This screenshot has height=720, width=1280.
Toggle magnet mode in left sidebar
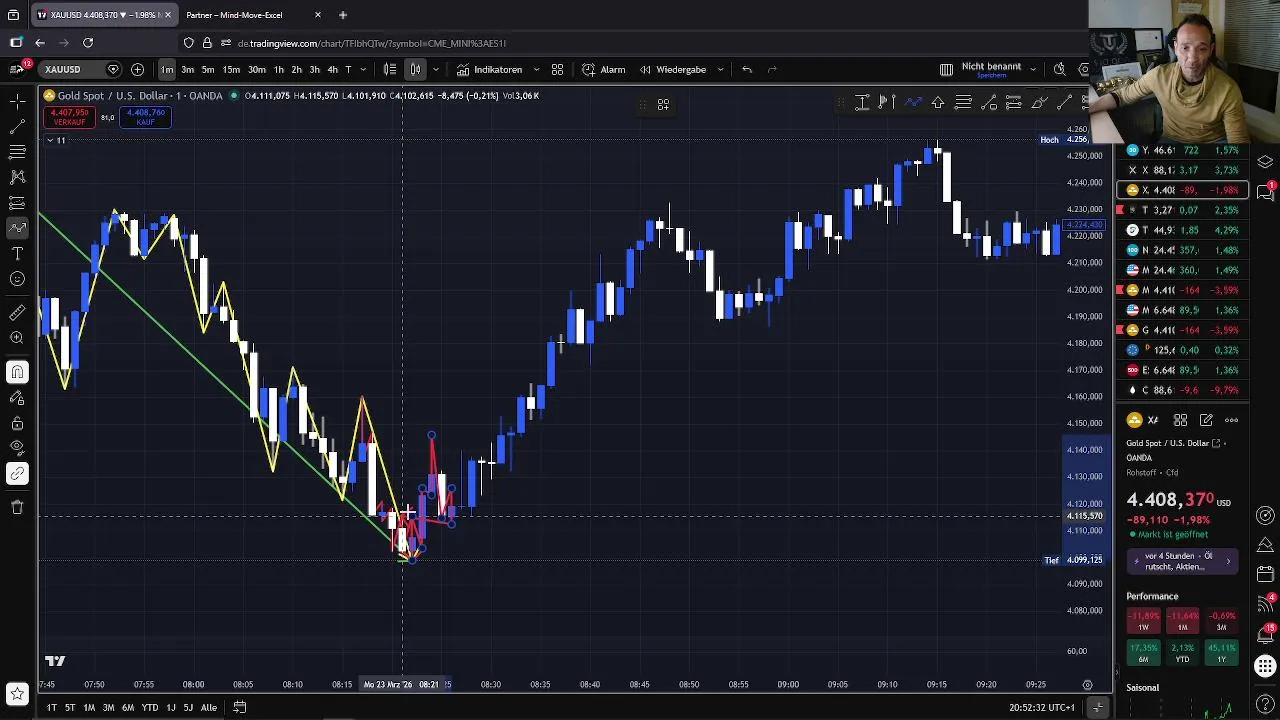click(17, 372)
